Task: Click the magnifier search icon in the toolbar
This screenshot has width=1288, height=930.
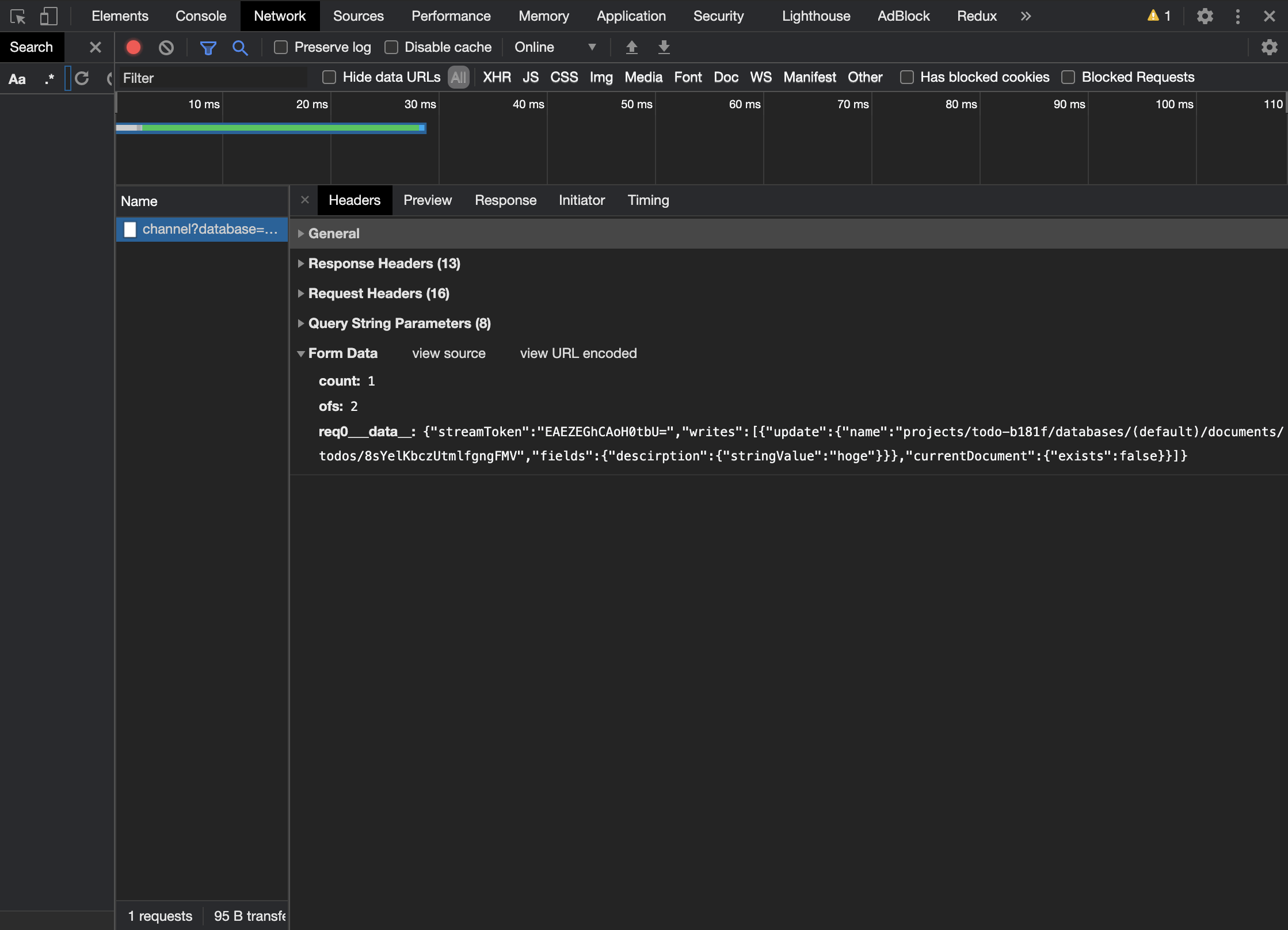Action: 240,47
